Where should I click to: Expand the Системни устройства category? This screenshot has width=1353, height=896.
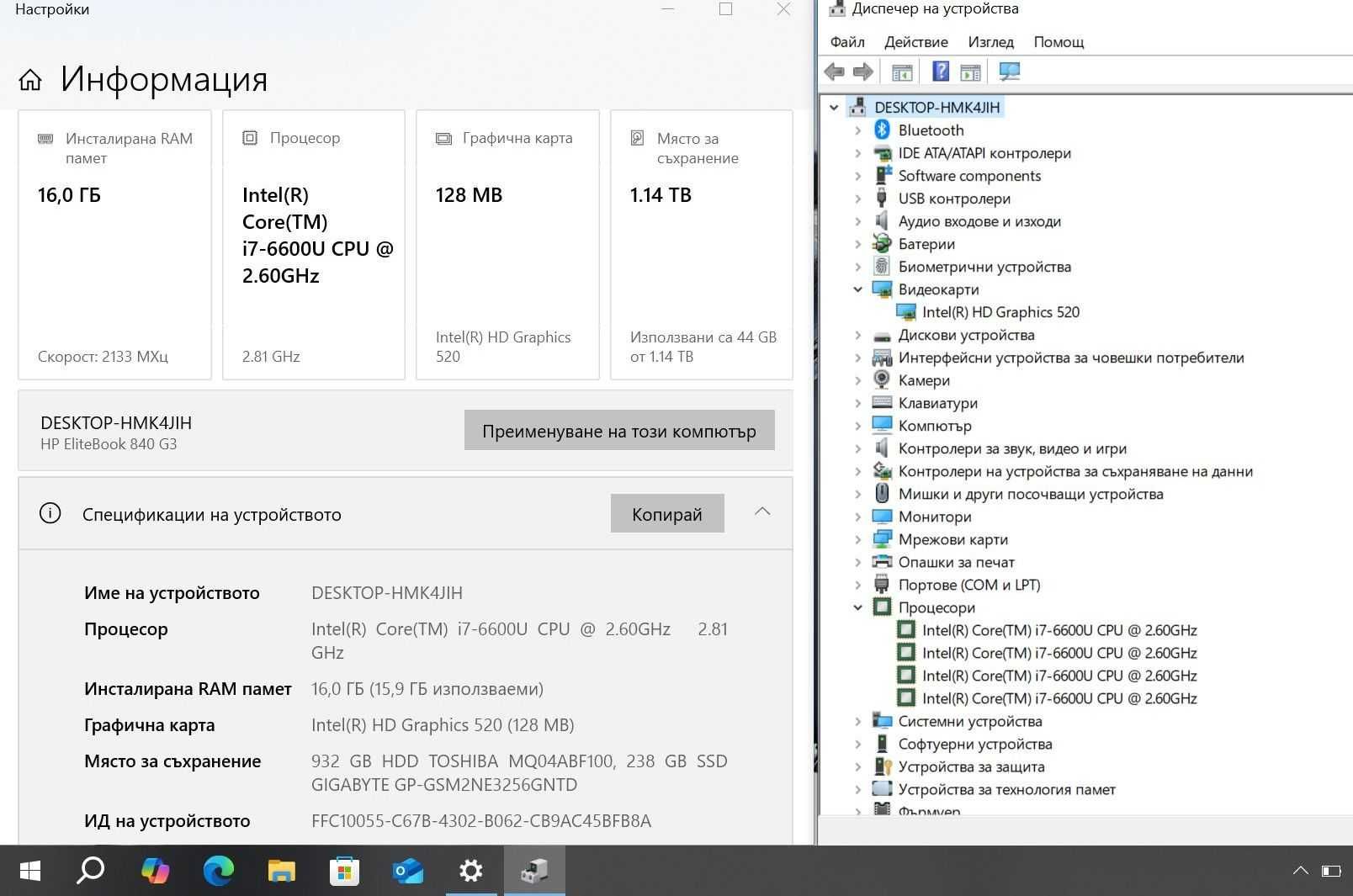click(857, 721)
